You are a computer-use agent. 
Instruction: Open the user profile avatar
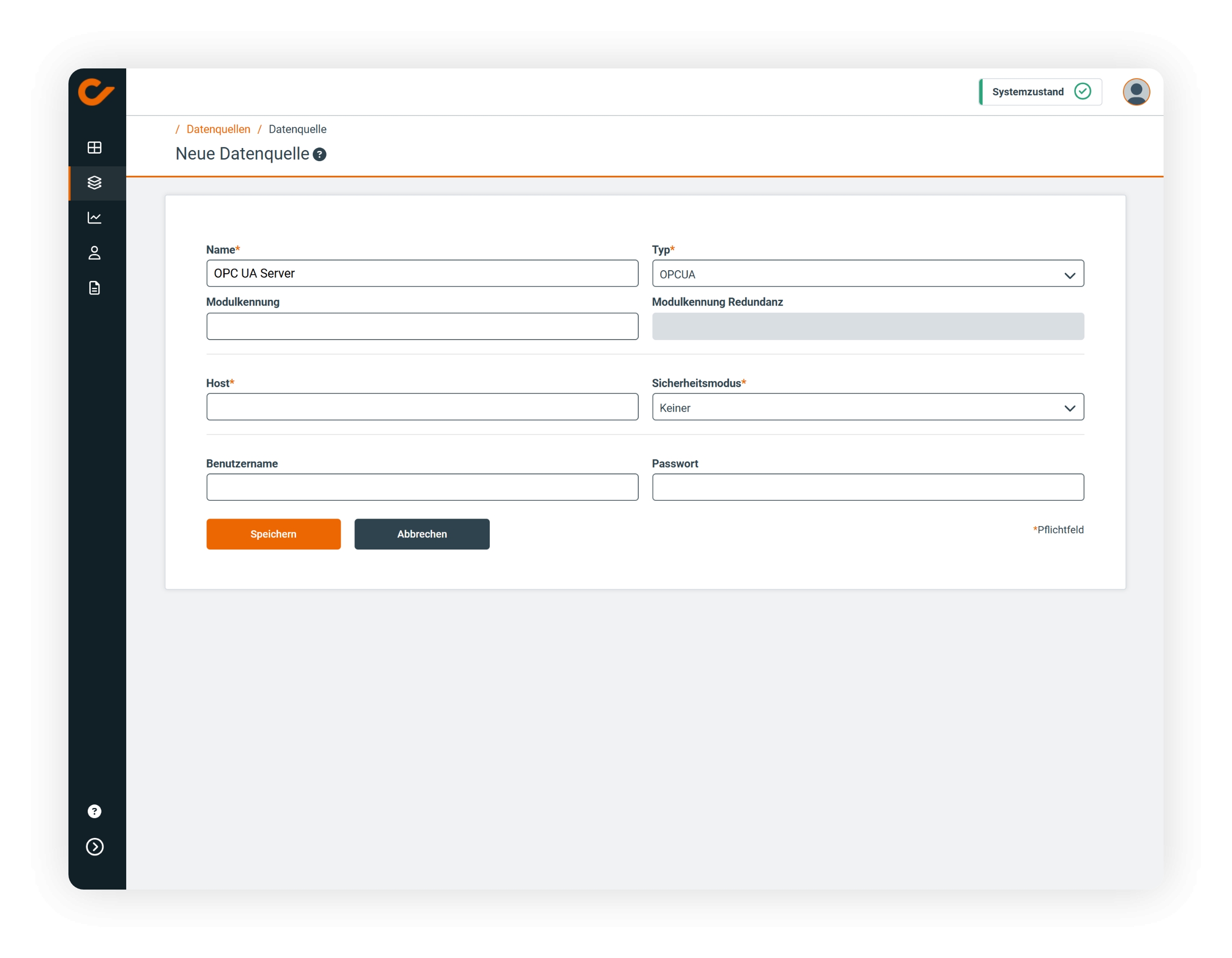pyautogui.click(x=1136, y=92)
